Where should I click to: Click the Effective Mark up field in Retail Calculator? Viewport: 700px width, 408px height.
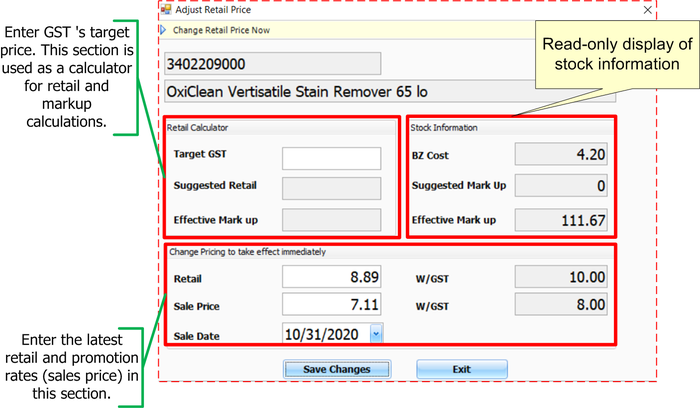tap(332, 220)
